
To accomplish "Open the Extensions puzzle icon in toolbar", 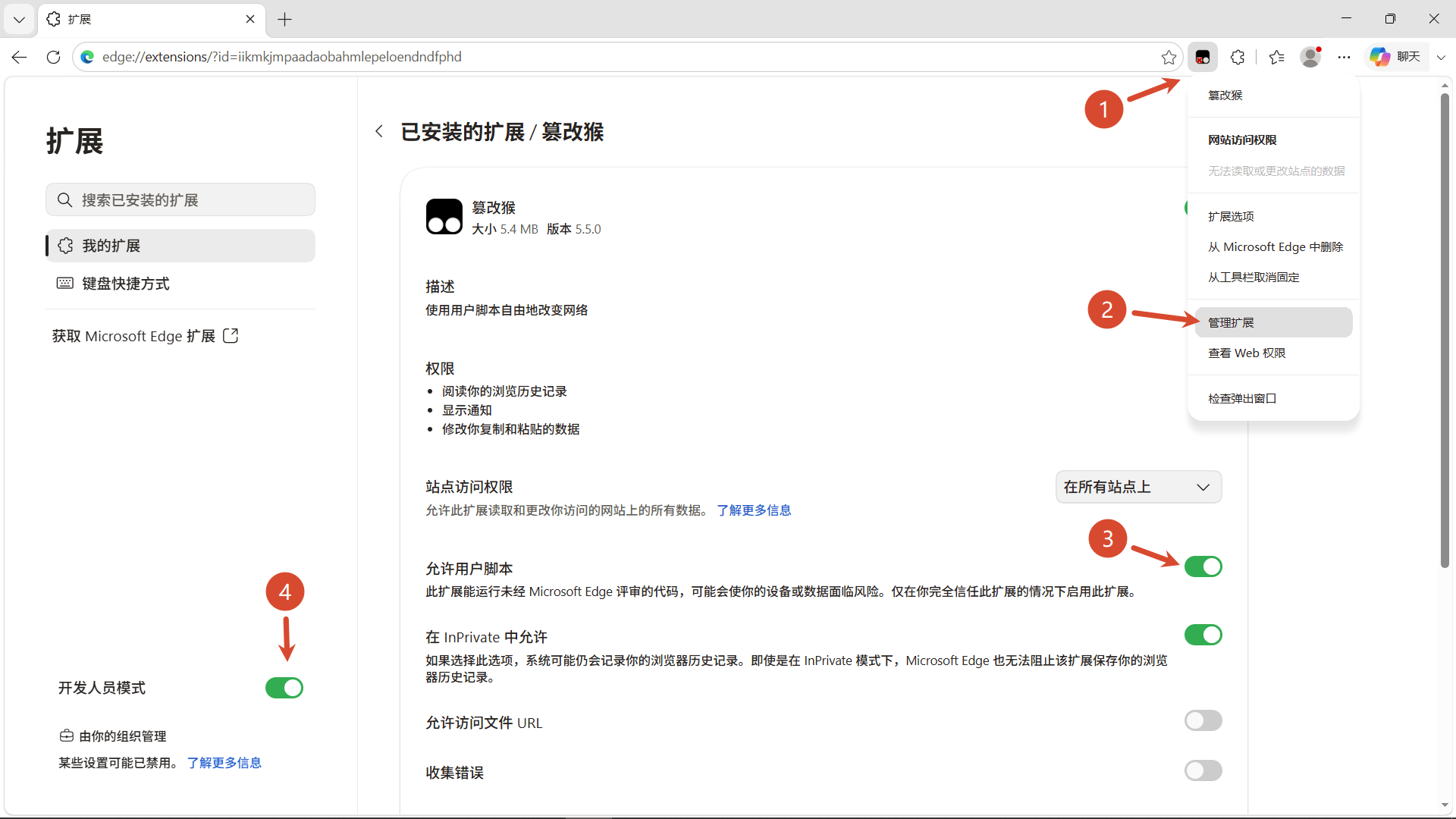I will tap(1238, 57).
